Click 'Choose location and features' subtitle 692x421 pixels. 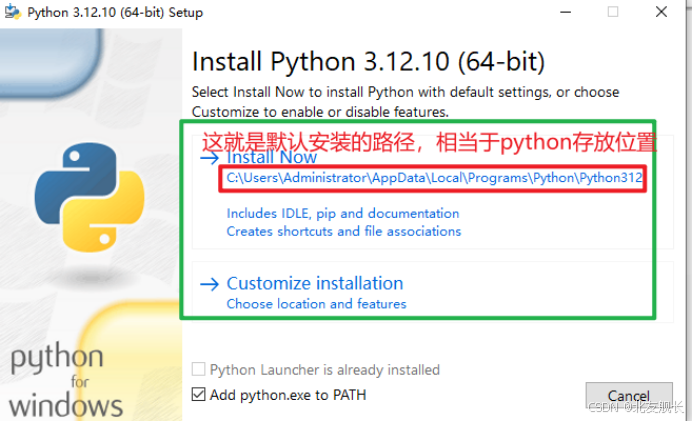click(x=316, y=304)
